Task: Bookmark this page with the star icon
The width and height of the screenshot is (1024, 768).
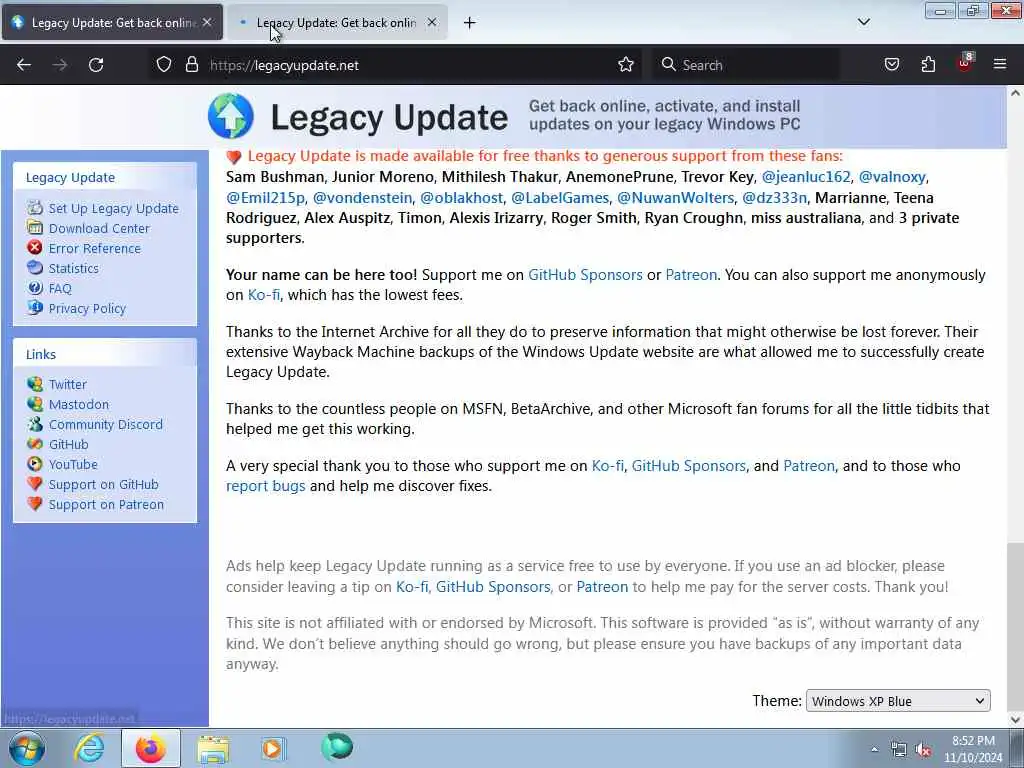Action: coord(626,65)
